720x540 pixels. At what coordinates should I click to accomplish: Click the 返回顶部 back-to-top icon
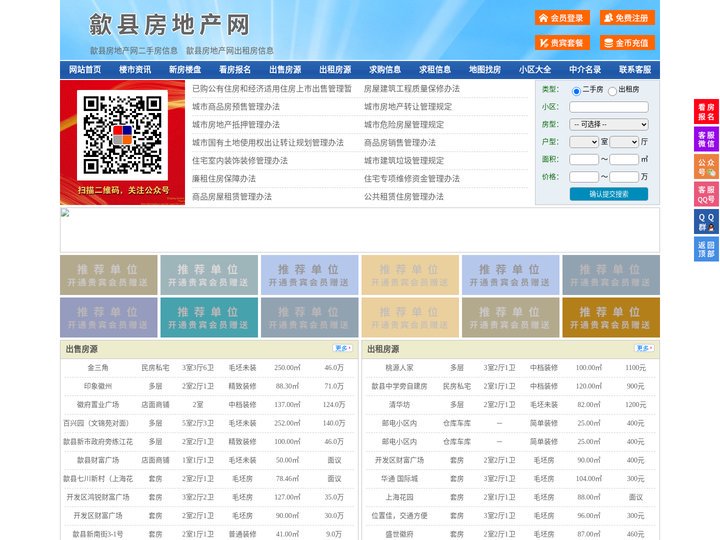[x=706, y=249]
